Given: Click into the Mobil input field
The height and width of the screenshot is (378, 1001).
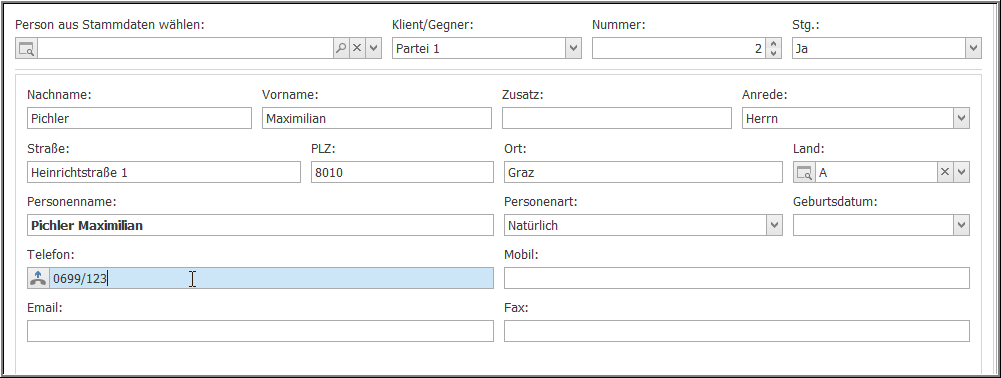Looking at the screenshot, I should coord(737,278).
